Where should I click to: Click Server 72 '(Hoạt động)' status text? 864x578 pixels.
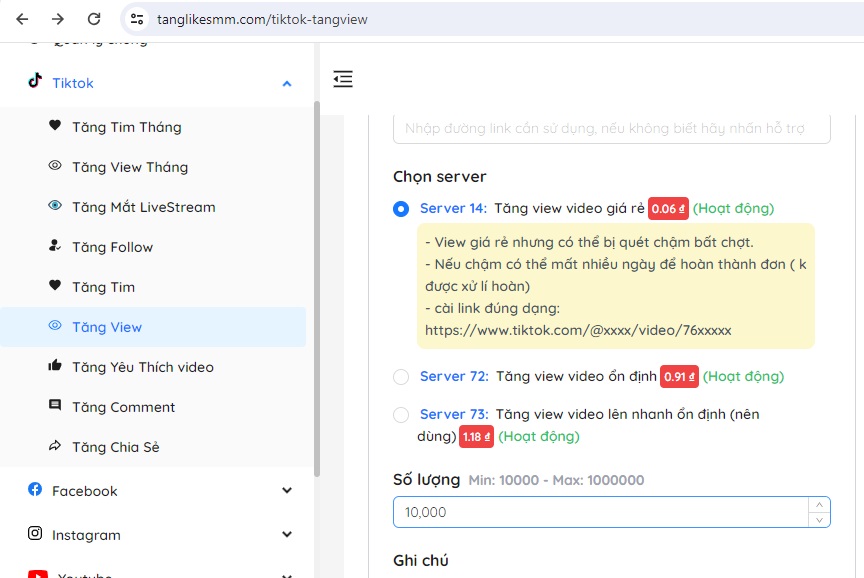click(x=743, y=376)
